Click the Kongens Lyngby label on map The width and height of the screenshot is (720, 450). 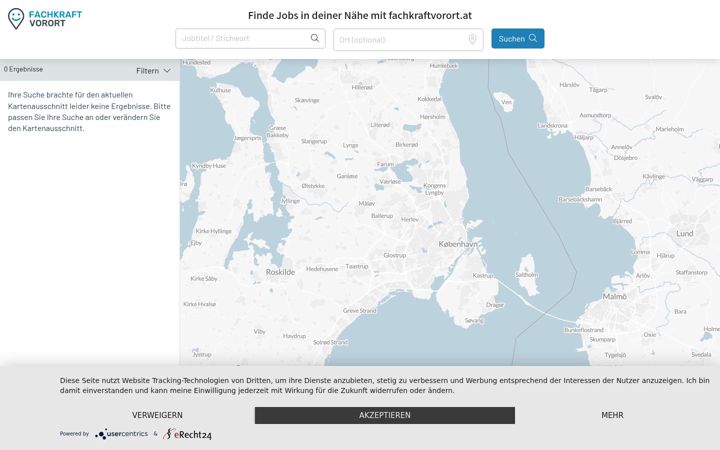(x=434, y=189)
